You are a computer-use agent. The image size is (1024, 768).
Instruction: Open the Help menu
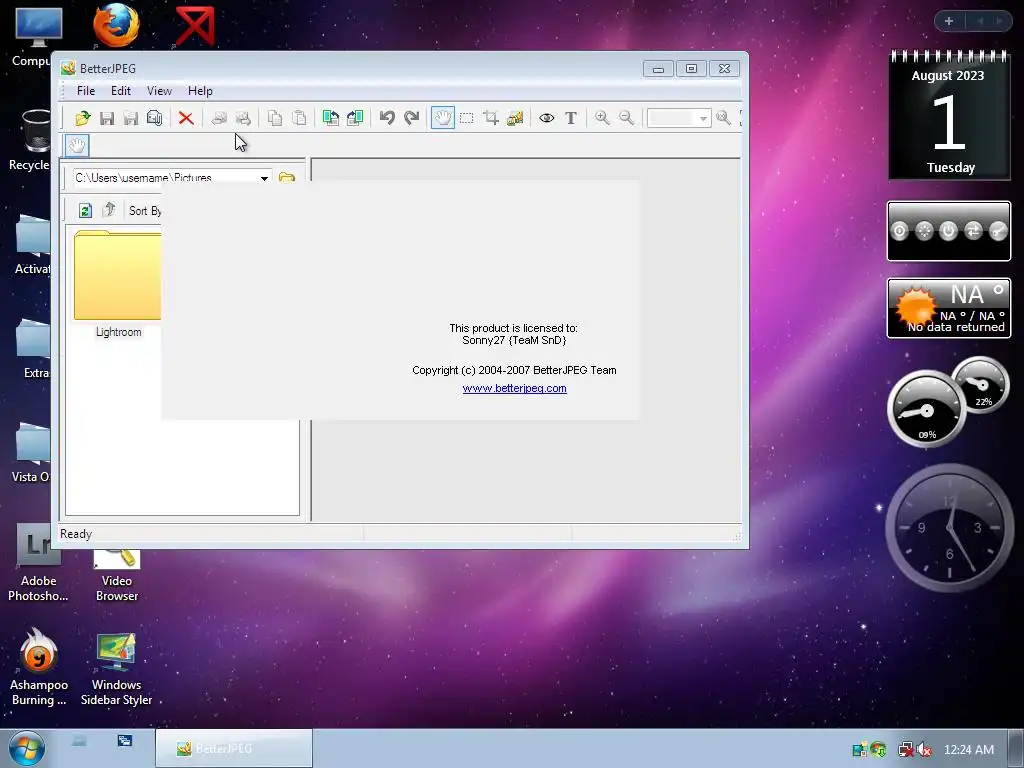pyautogui.click(x=200, y=91)
